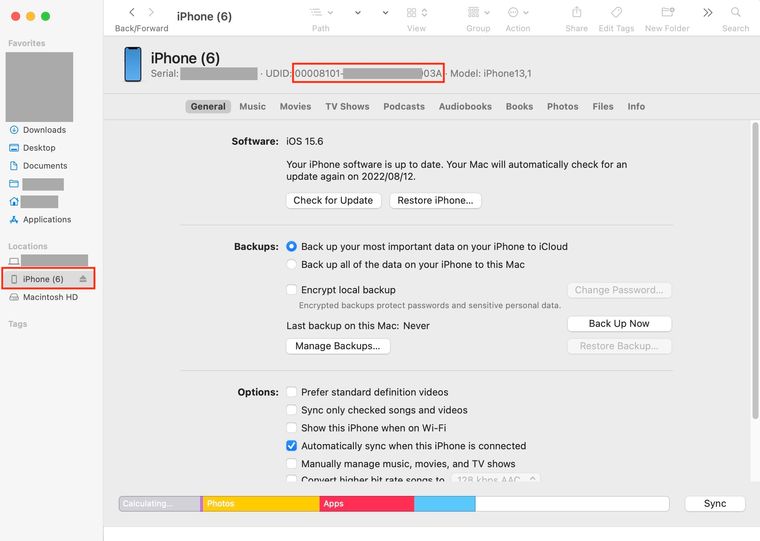Click the vertical scrollbar on the right
Image resolution: width=760 pixels, height=541 pixels.
tap(755, 270)
